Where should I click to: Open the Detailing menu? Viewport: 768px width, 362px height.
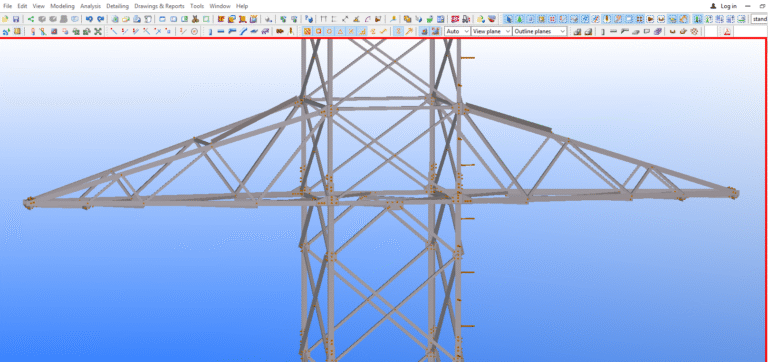tap(118, 6)
